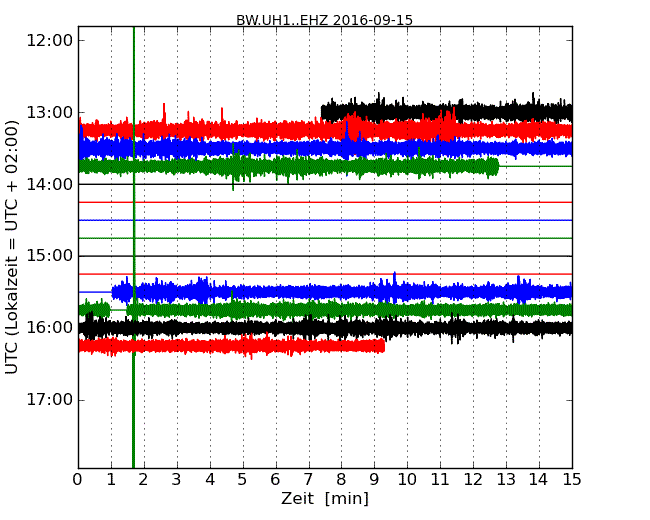Click the x-axis tick label 8
The image size is (650, 520).
click(341, 479)
